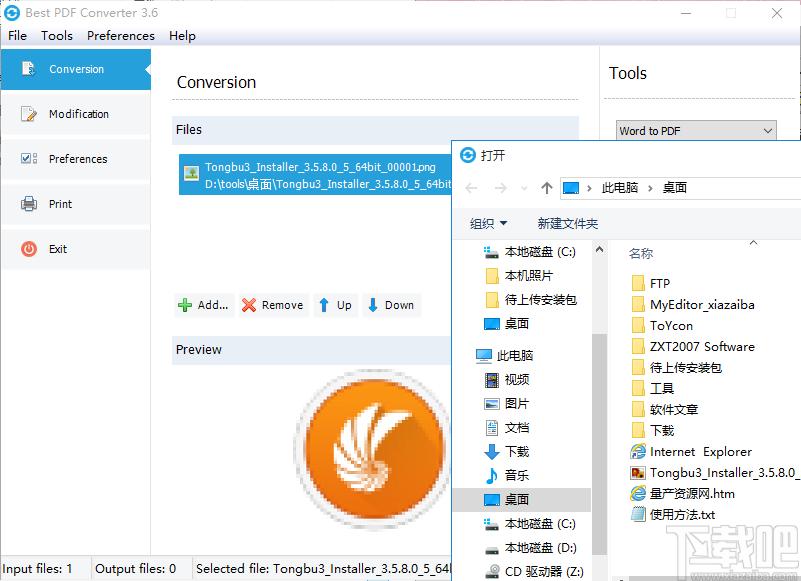Go back in the Open dialog
Screen dimensions: 801x581
tap(472, 188)
